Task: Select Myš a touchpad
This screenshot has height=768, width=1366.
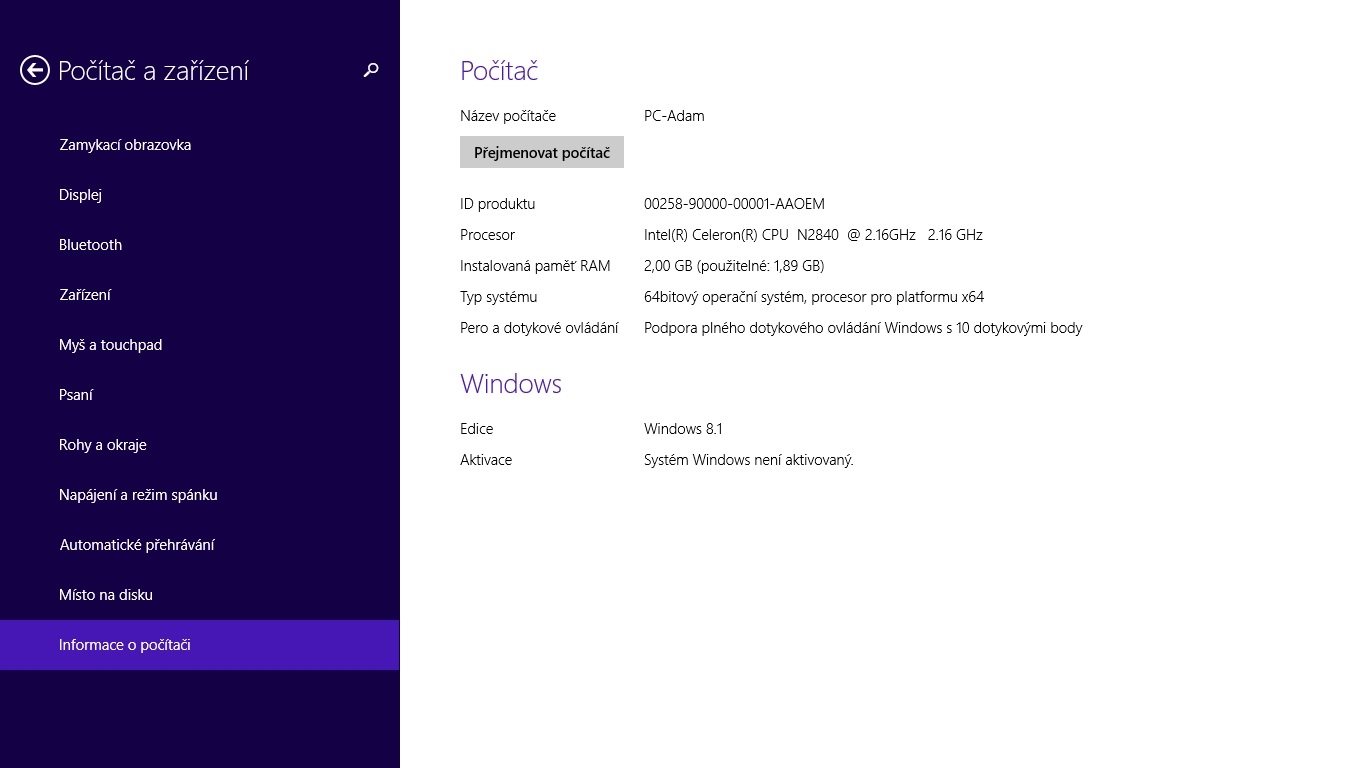Action: 110,345
